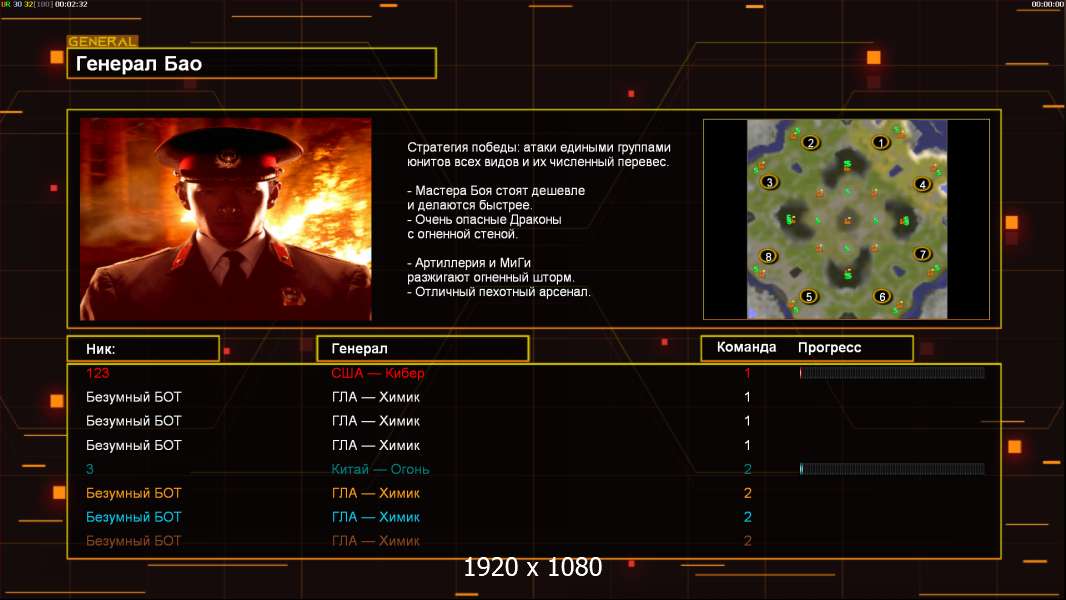Click the 'Команда' column header
The width and height of the screenshot is (1066, 600).
(x=746, y=347)
